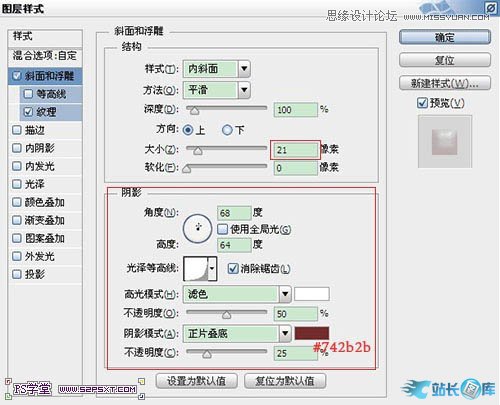Toggle the 消除锯齿 checkbox

click(x=233, y=268)
